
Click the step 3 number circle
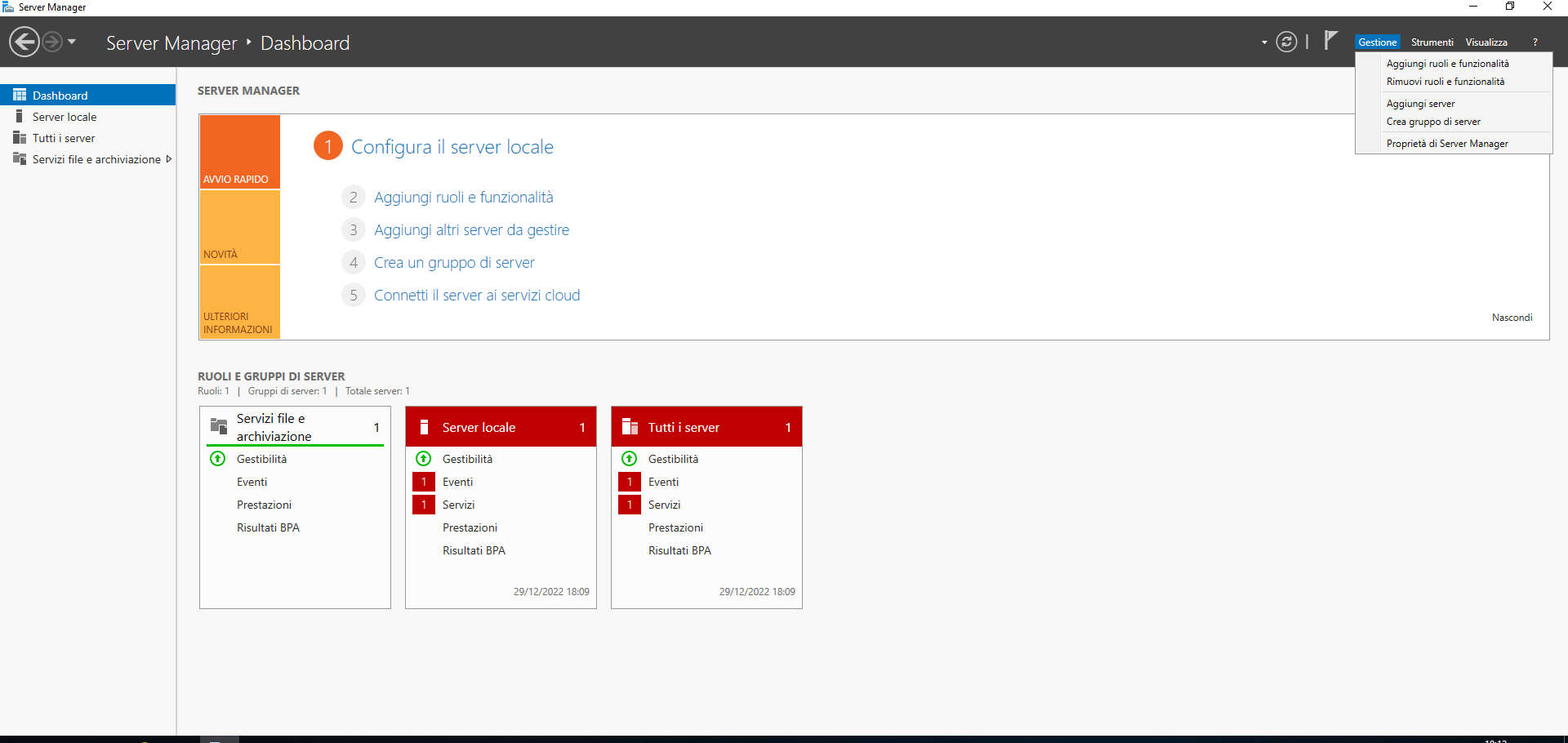(x=353, y=229)
